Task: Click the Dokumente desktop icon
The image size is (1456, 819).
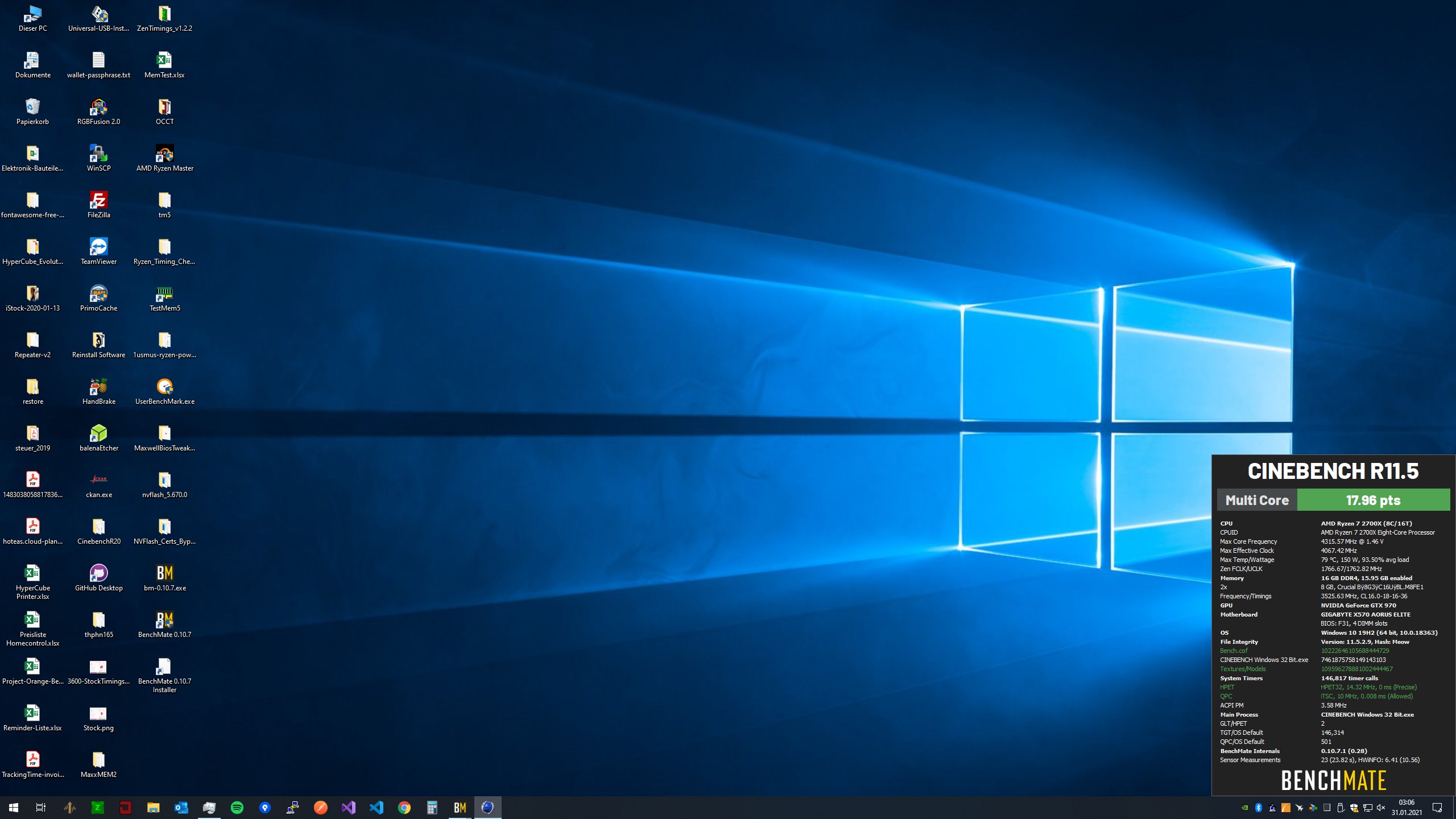Action: [x=32, y=65]
